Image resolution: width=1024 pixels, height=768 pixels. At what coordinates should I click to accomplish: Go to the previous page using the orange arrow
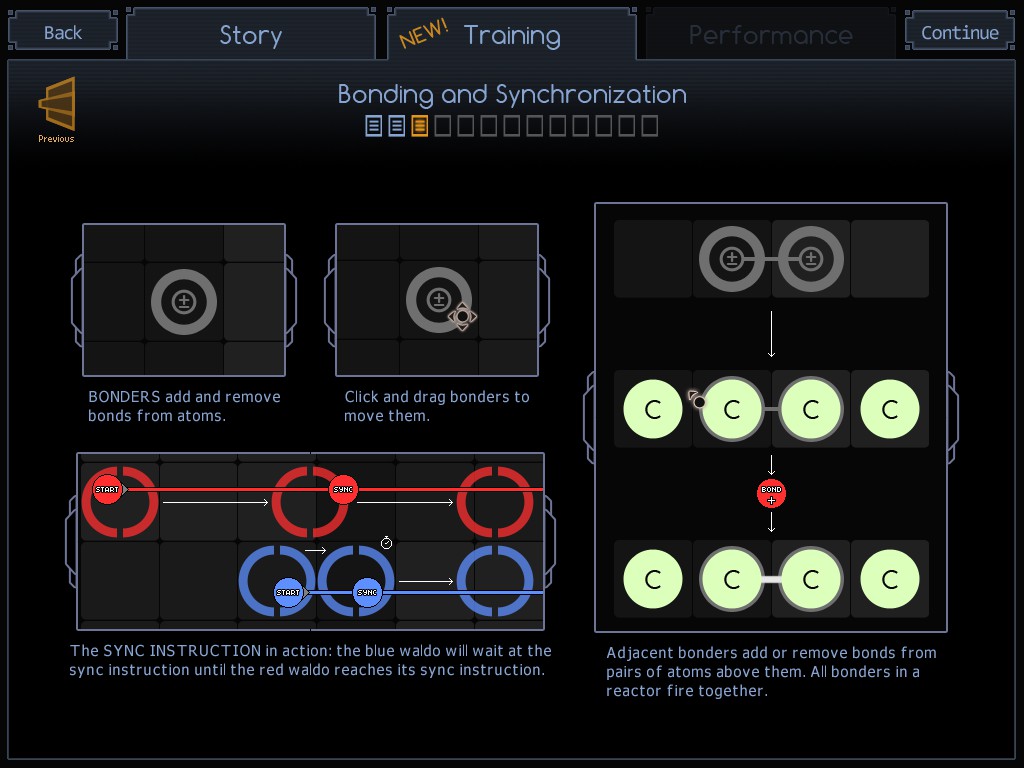point(57,103)
